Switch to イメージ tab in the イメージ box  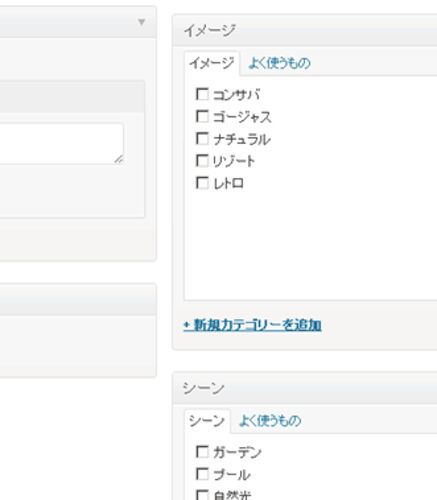click(212, 63)
